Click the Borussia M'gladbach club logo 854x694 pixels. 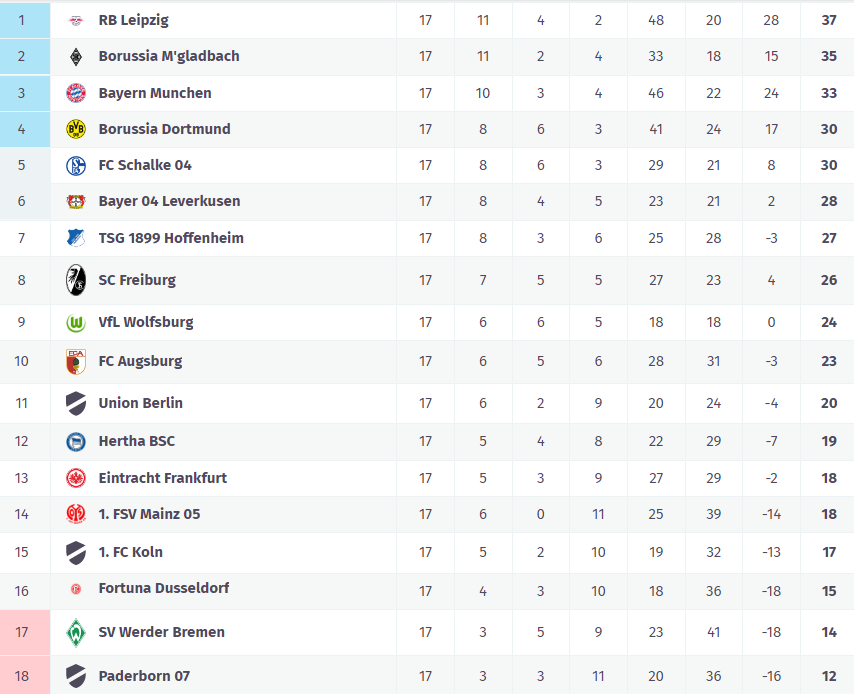(76, 57)
